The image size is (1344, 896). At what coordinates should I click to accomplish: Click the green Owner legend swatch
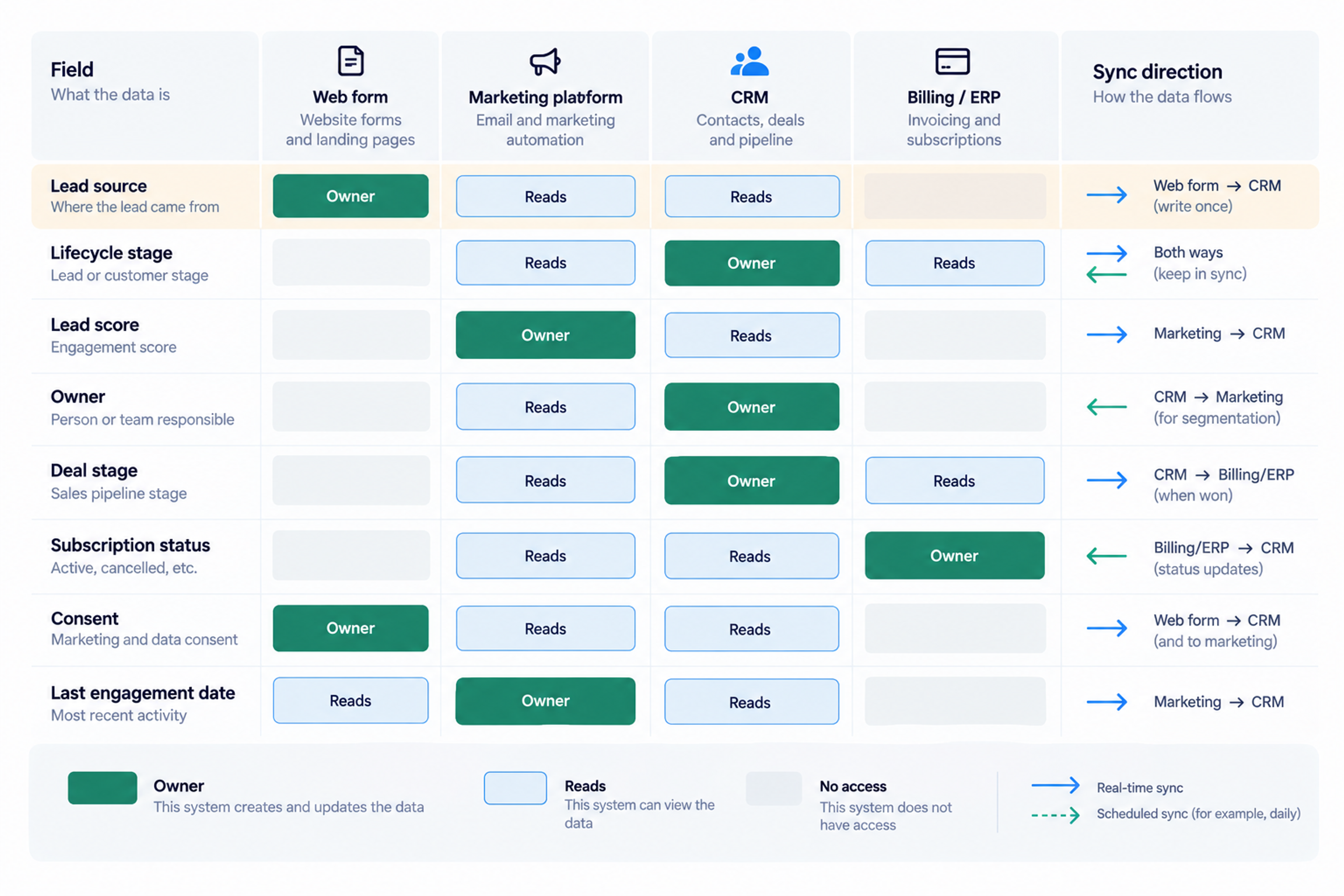(102, 788)
